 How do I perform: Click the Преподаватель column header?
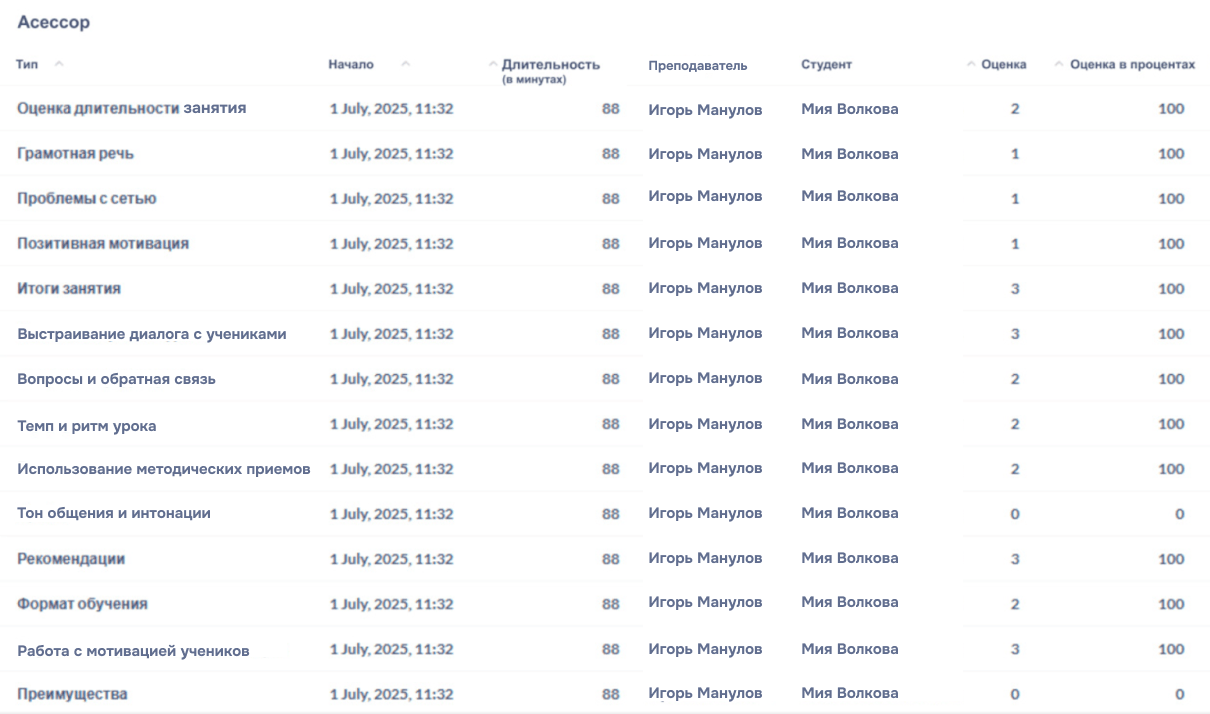(697, 66)
